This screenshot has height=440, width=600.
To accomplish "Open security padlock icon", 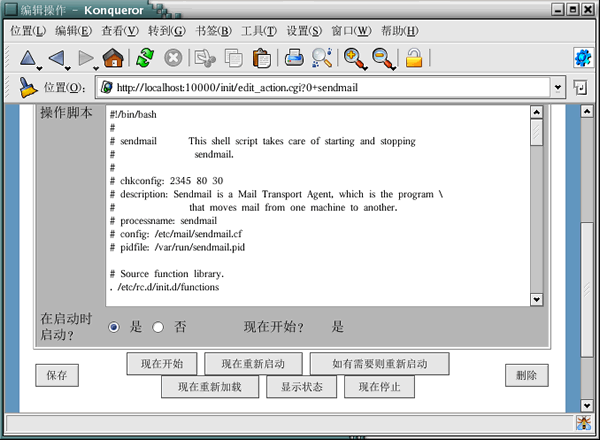I will coord(414,59).
